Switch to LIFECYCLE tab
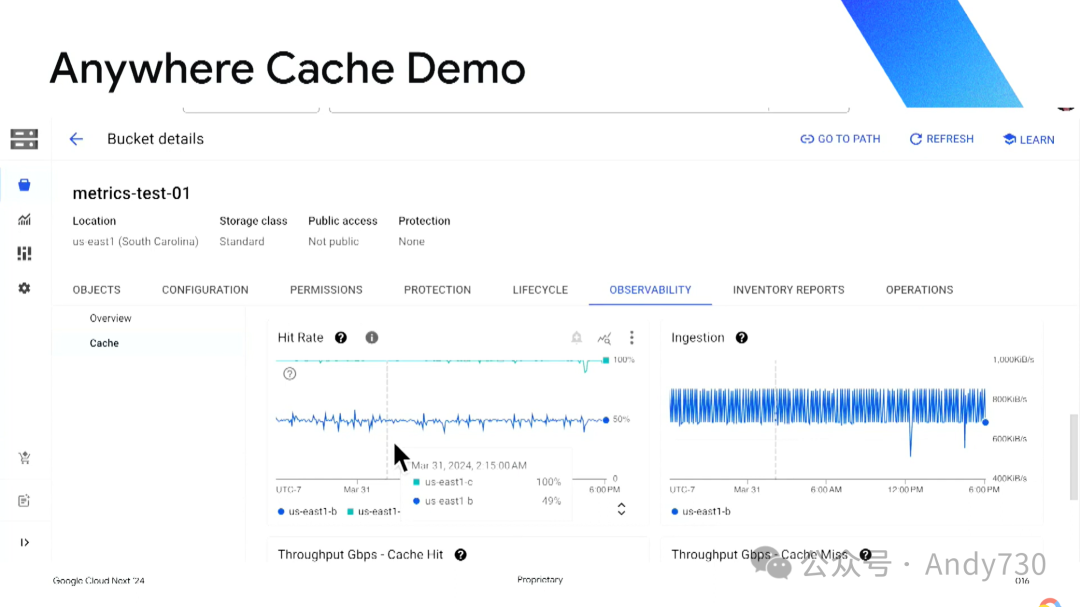This screenshot has width=1080, height=607. (x=540, y=290)
